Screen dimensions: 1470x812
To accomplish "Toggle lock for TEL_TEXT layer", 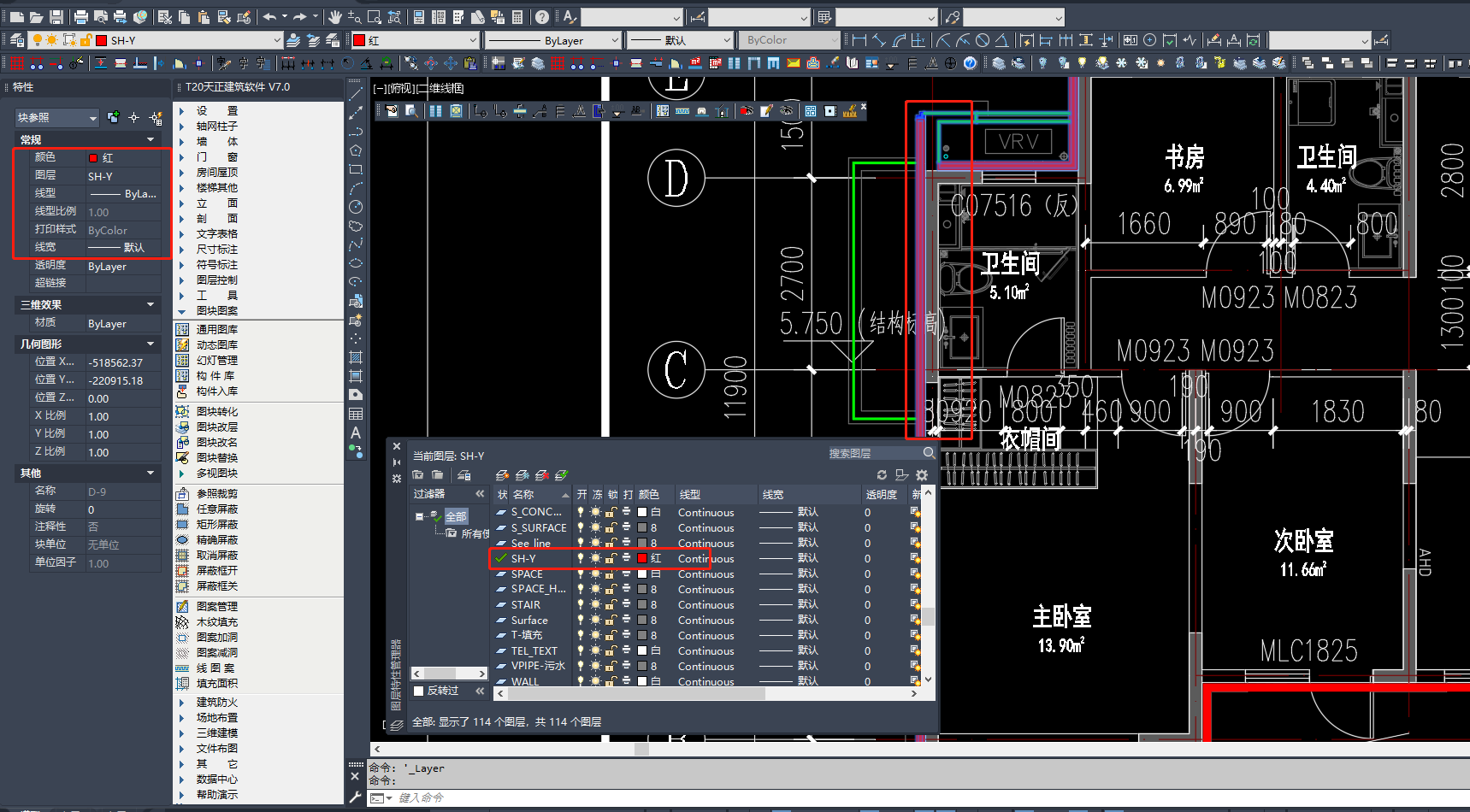I will pyautogui.click(x=611, y=650).
